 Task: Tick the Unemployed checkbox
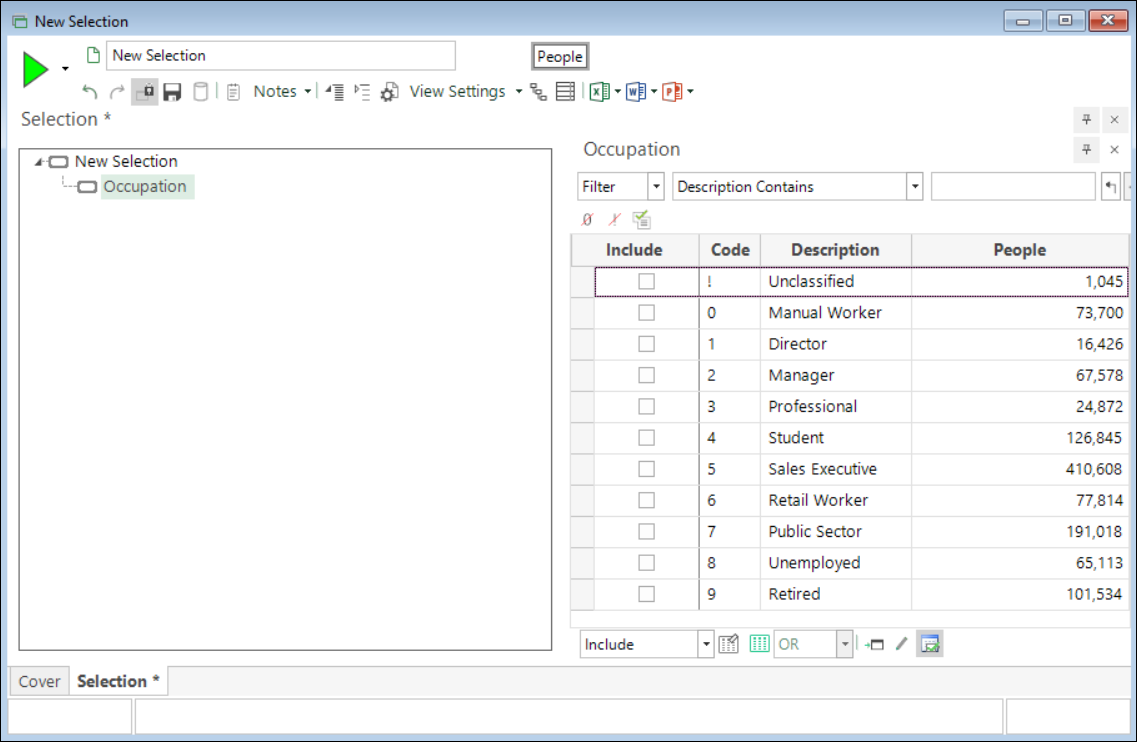click(x=646, y=563)
